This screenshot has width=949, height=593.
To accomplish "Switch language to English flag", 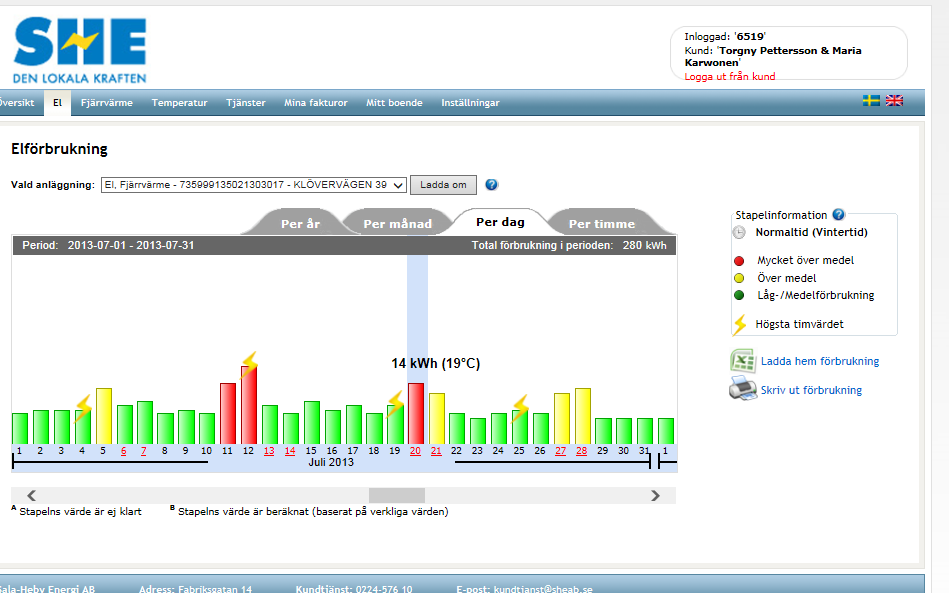I will [894, 100].
